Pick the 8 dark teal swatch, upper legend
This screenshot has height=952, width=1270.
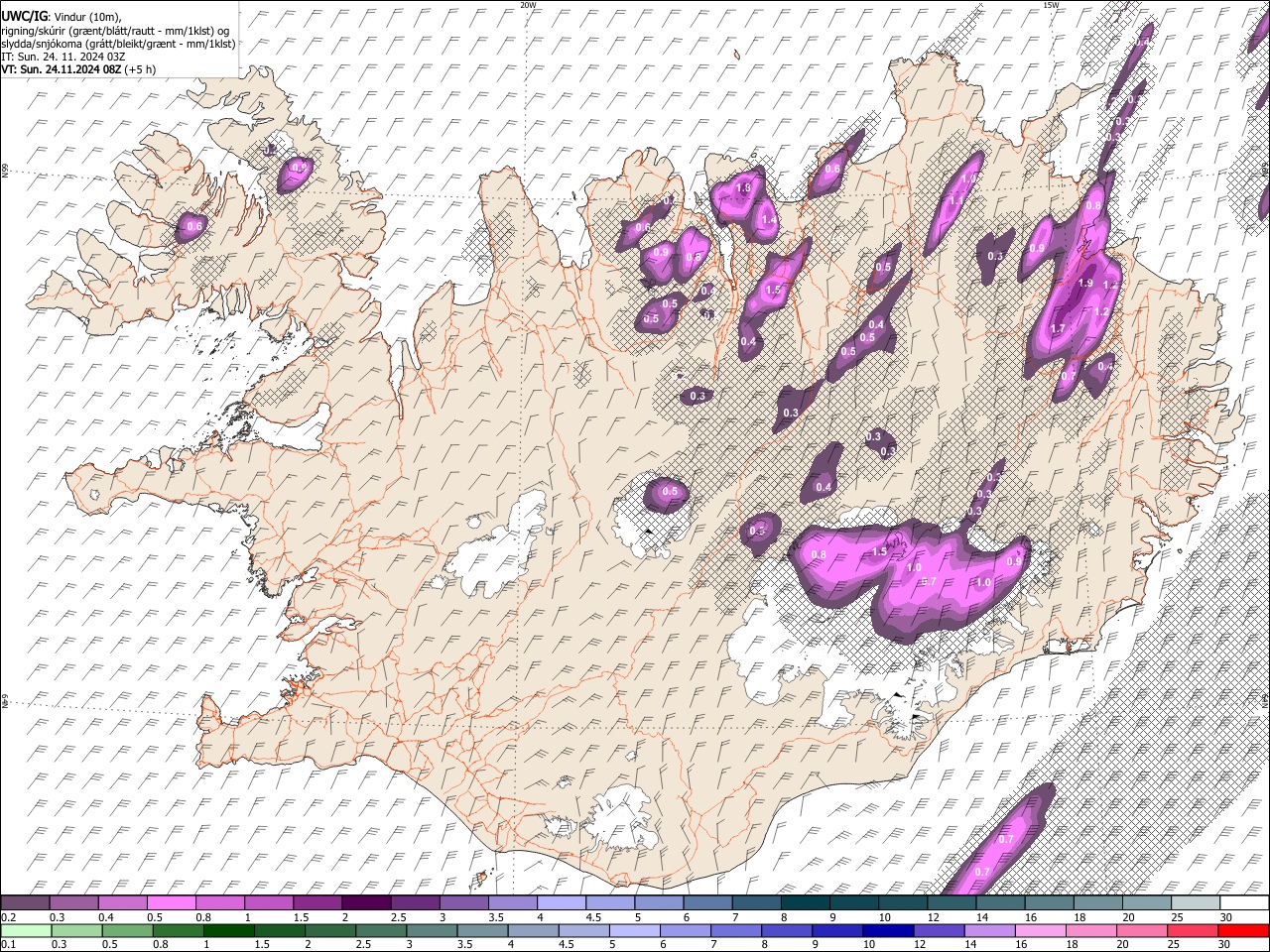(805, 903)
